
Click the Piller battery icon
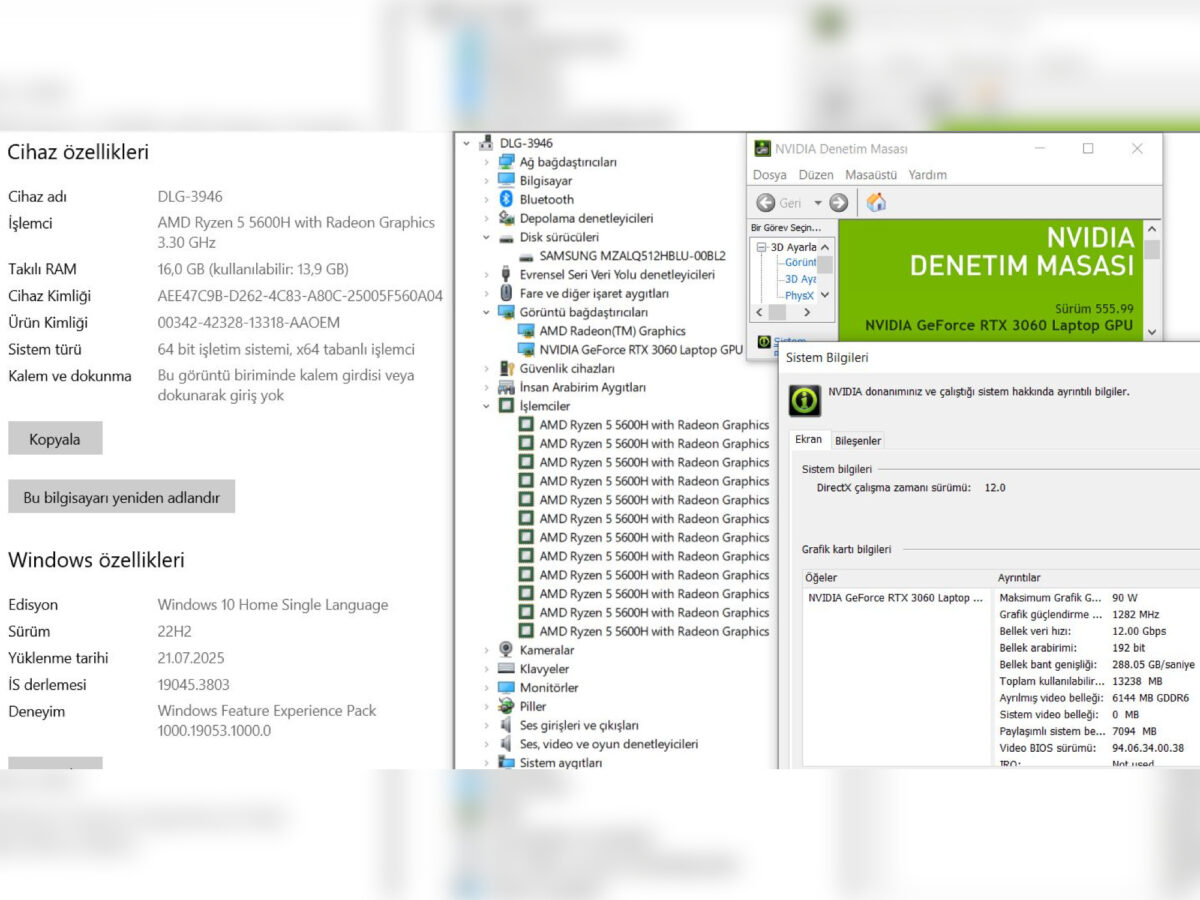(506, 706)
